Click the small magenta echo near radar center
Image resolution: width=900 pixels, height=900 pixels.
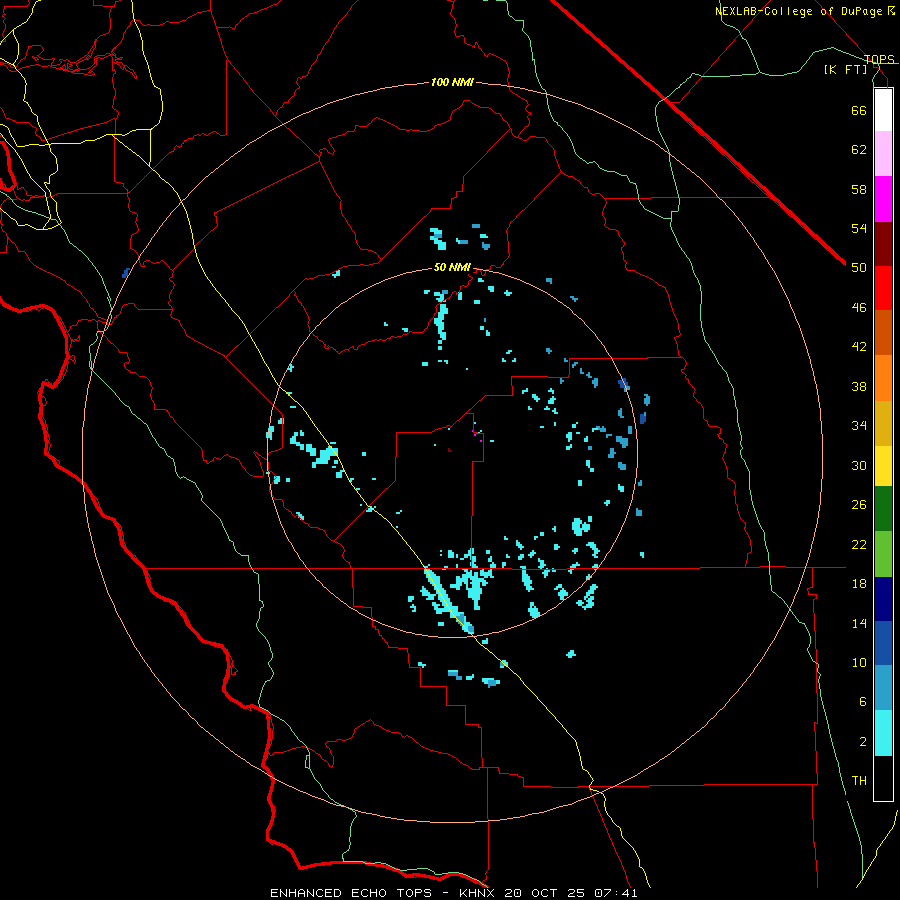tap(476, 435)
